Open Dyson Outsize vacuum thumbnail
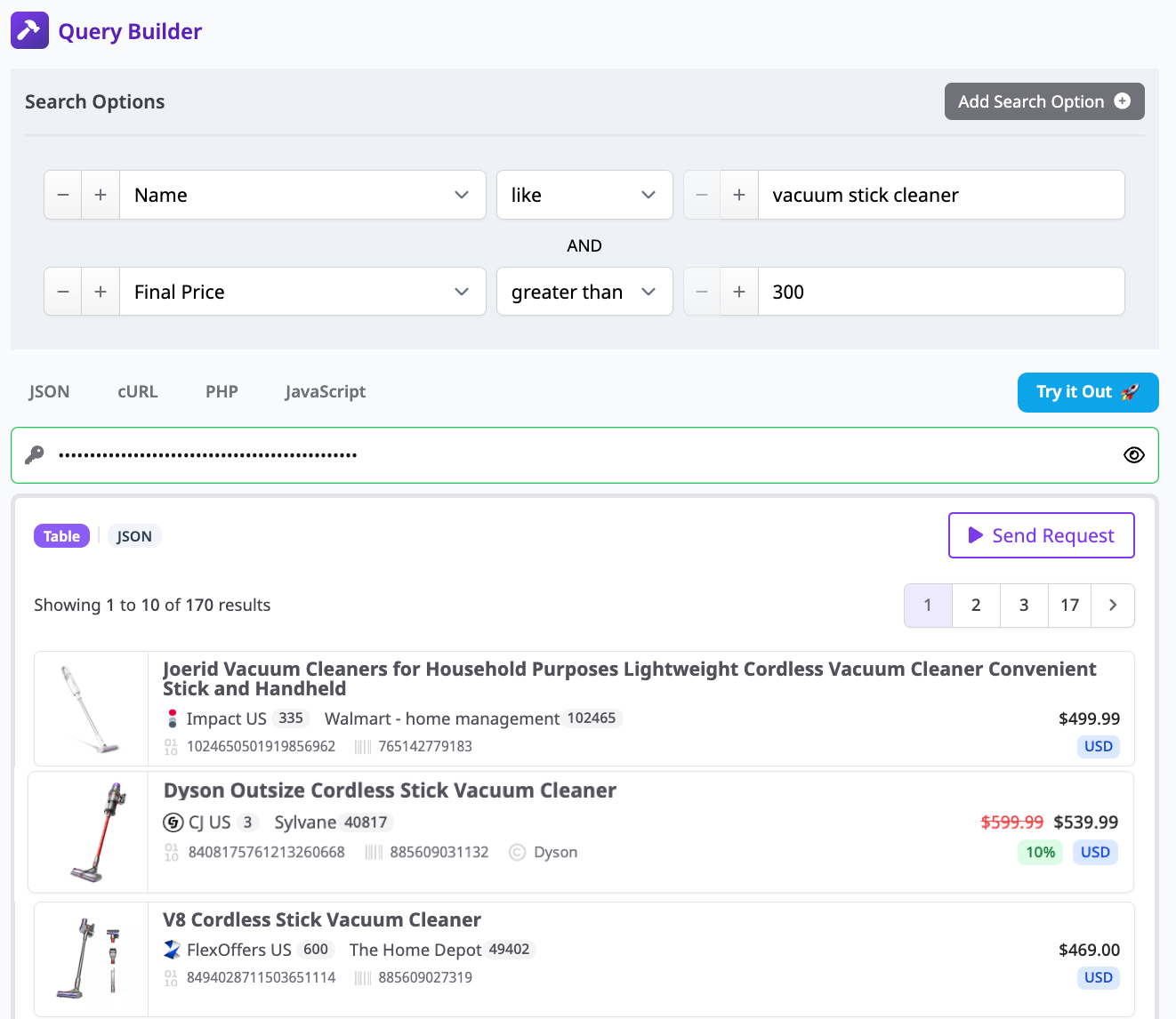Screen dimensions: 1176x1019 (x=88, y=832)
